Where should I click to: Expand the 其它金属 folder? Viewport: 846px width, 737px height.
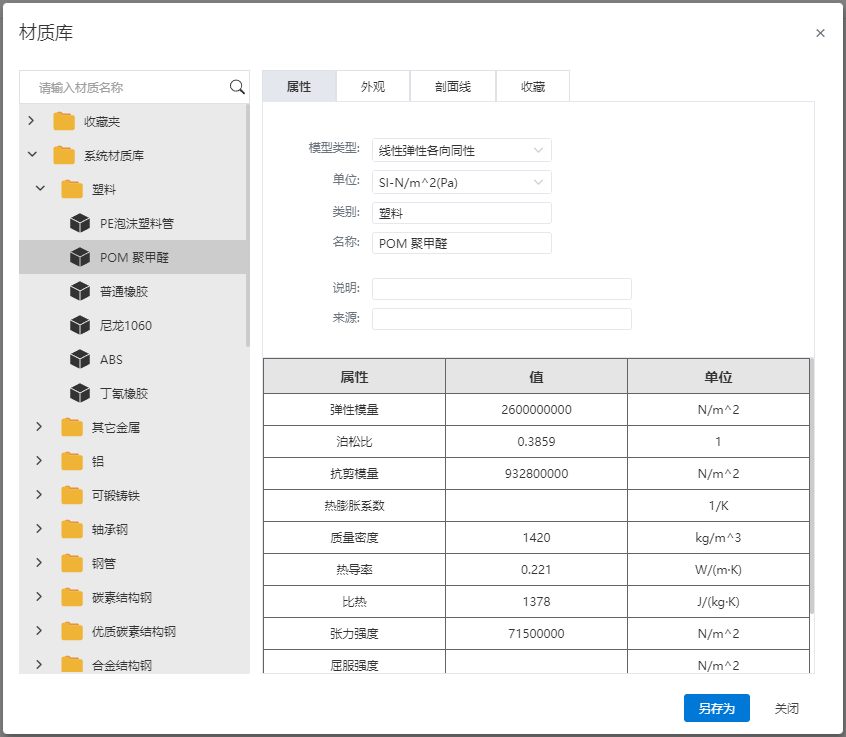(40, 427)
